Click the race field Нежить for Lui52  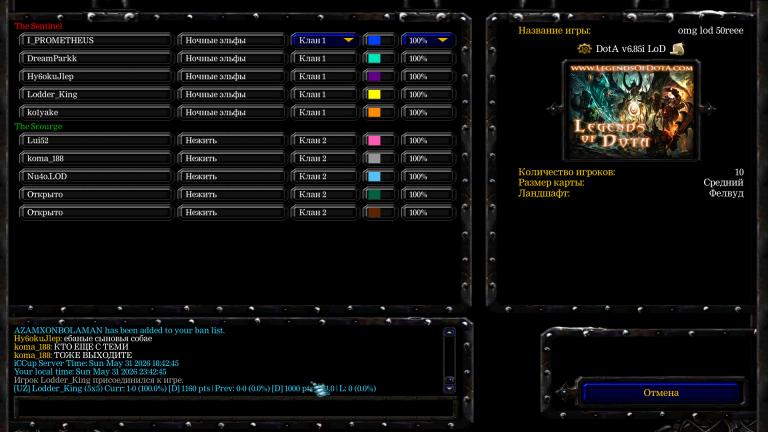[231, 140]
